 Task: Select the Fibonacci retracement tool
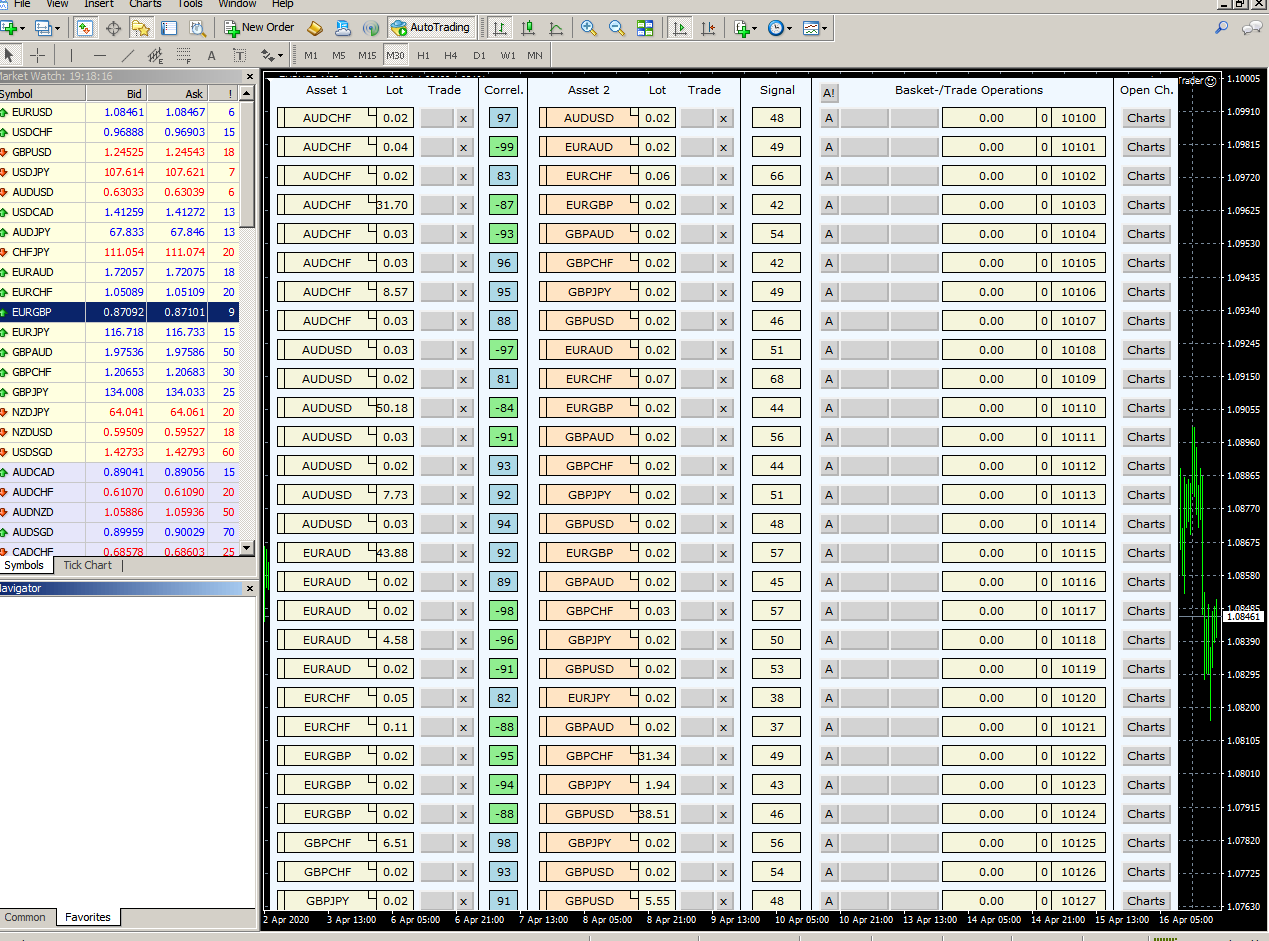(x=183, y=55)
